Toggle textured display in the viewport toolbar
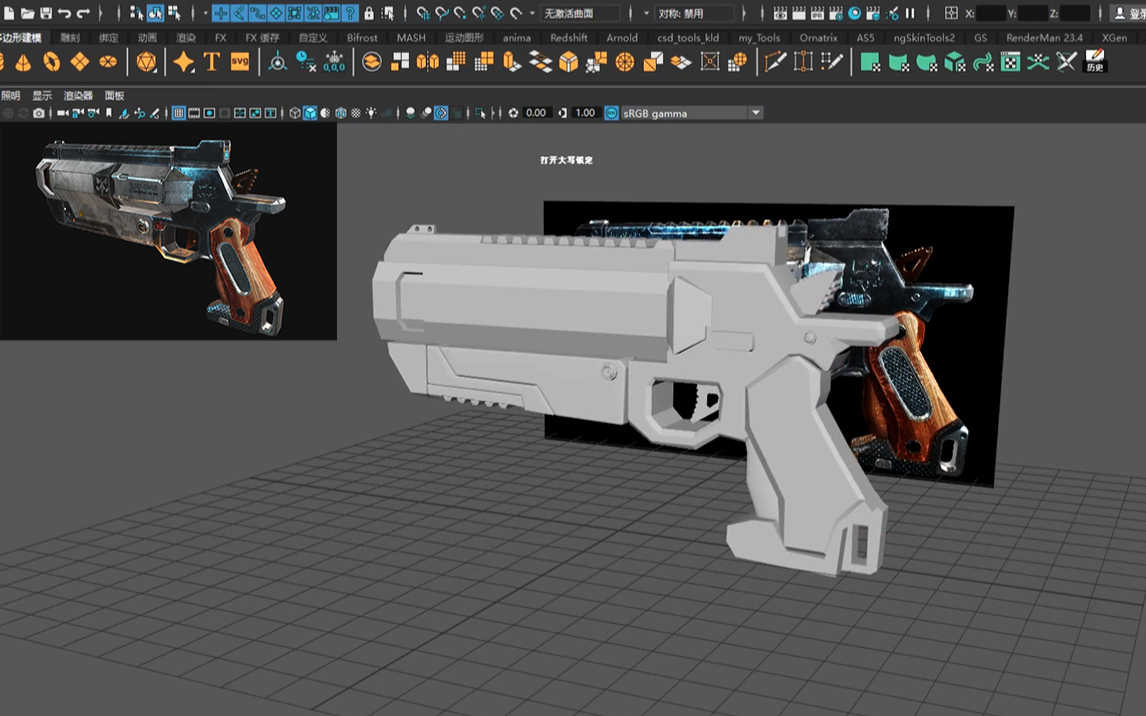The height and width of the screenshot is (716, 1146). (339, 112)
